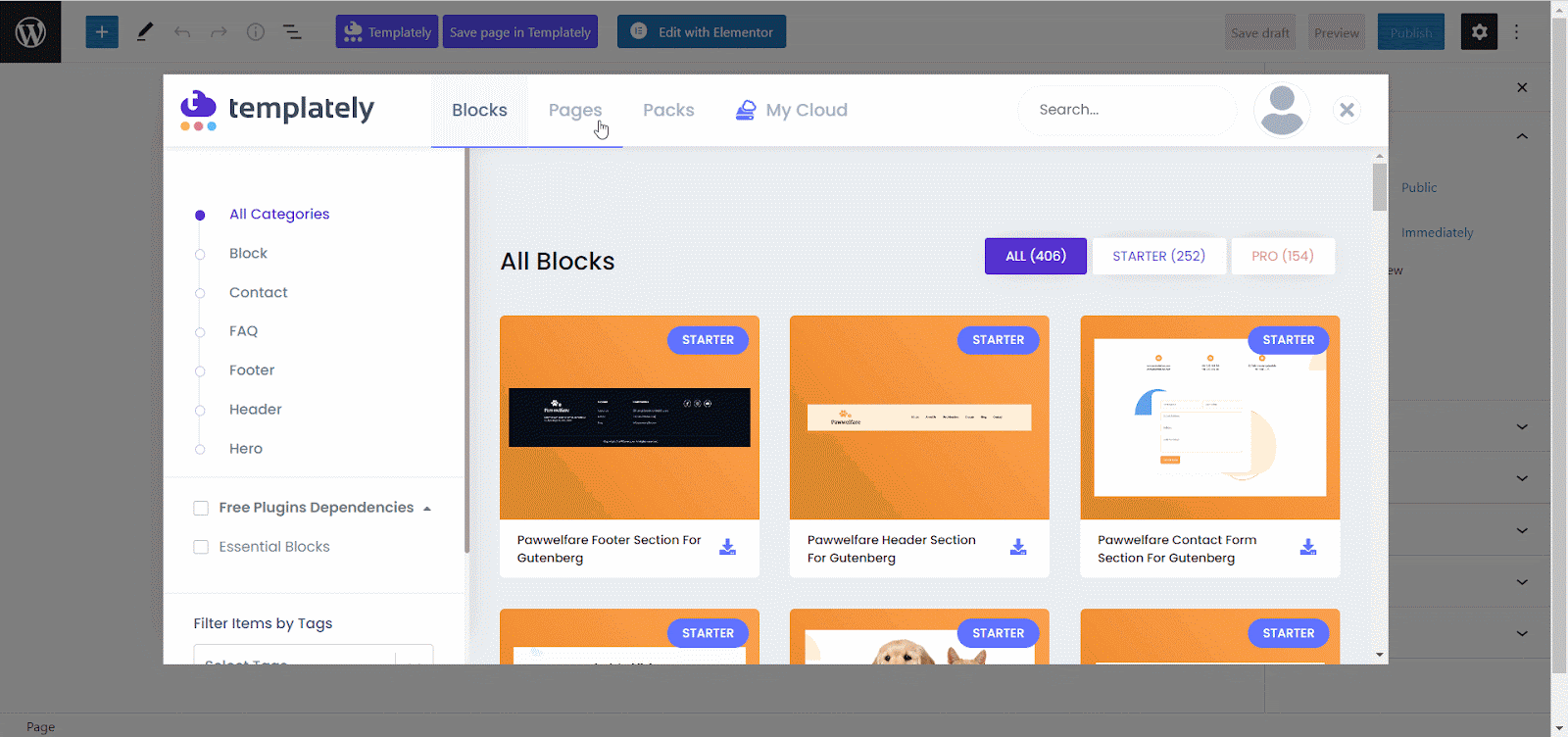This screenshot has height=737, width=1568.
Task: Click Edit with Elementor button
Action: (702, 31)
